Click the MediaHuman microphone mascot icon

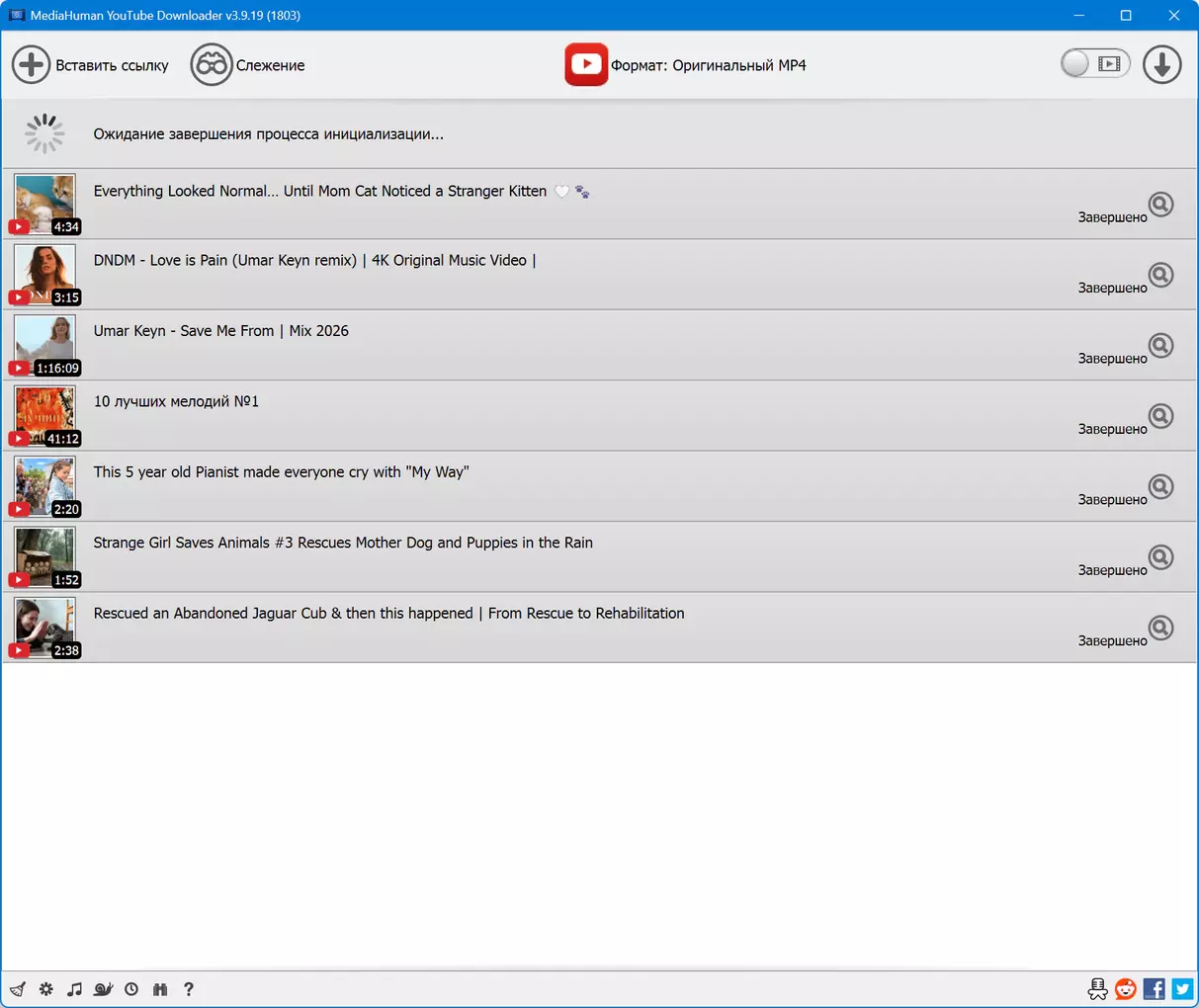(1097, 989)
